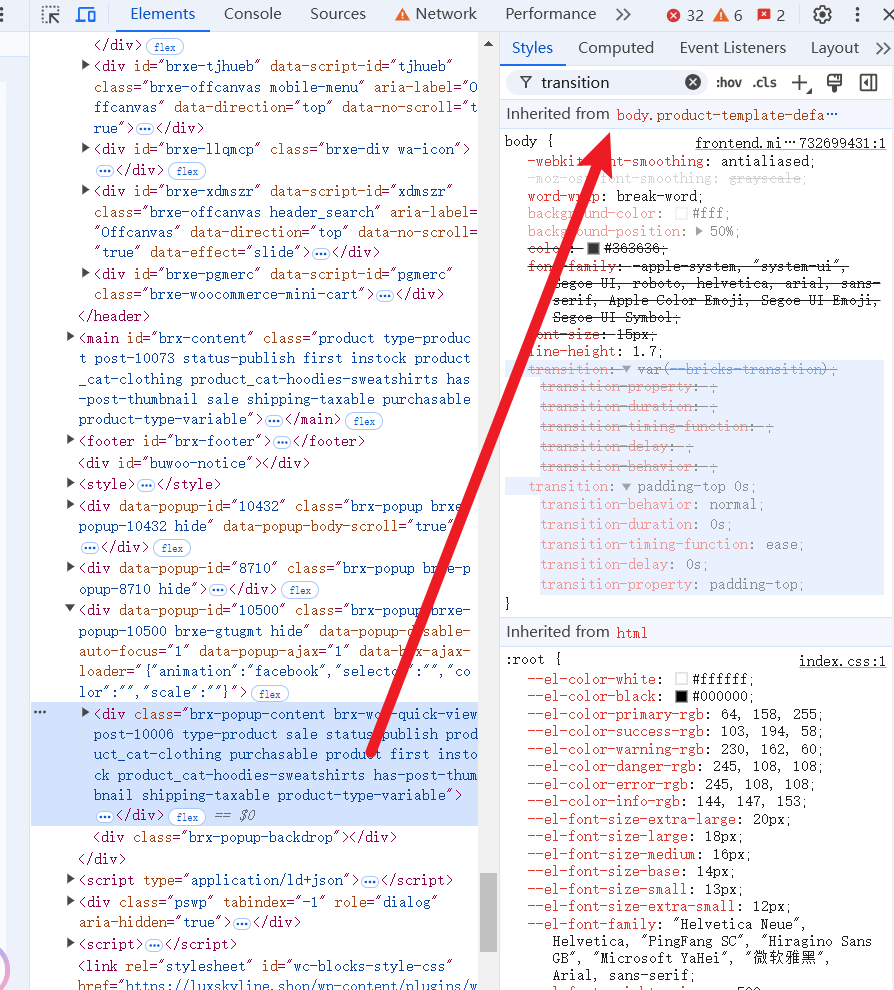Toggle the .cls element classes panel
Screen dimensions: 894x990
coord(765,83)
